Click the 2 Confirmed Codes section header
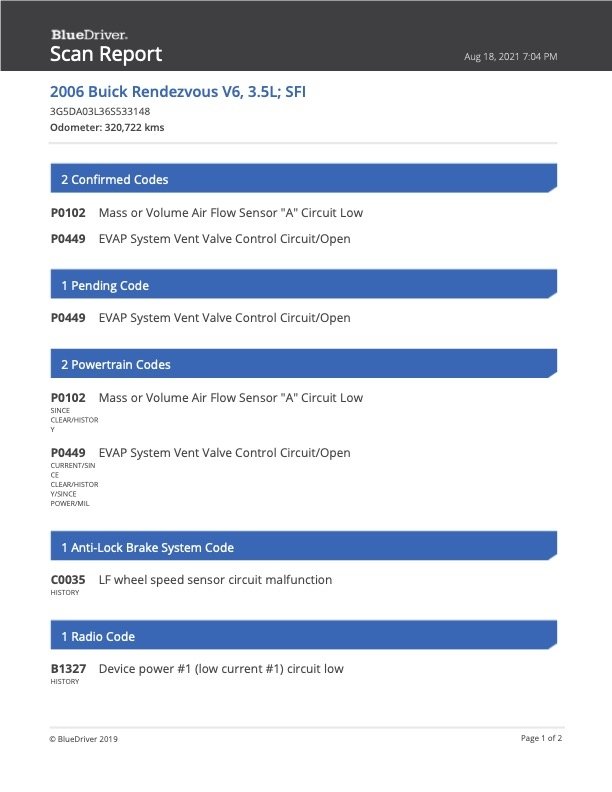Image resolution: width=612 pixels, height=792 pixels. tap(114, 180)
